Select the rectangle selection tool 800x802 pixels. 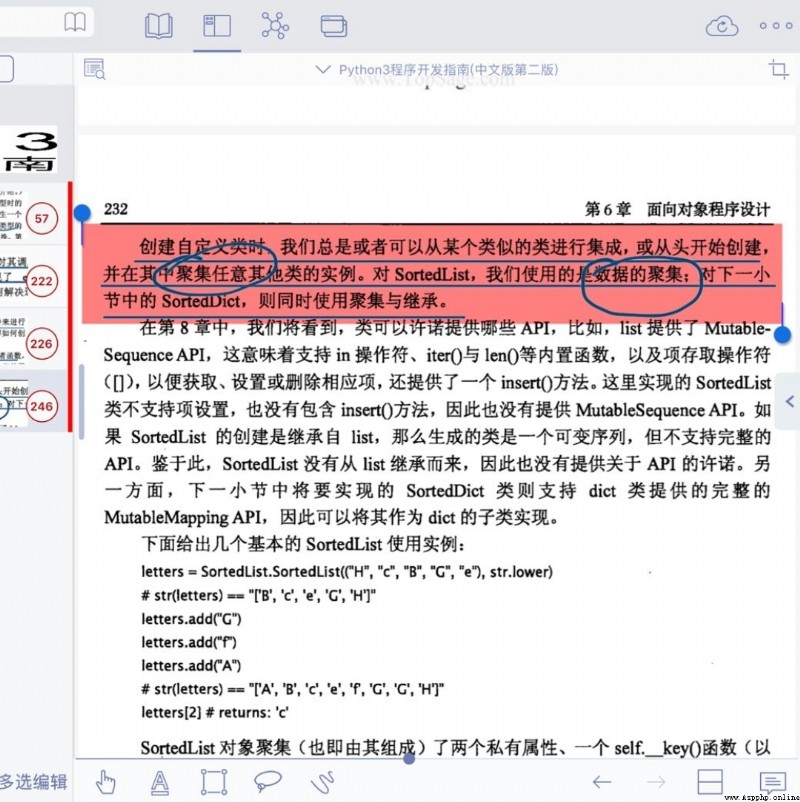coord(214,782)
